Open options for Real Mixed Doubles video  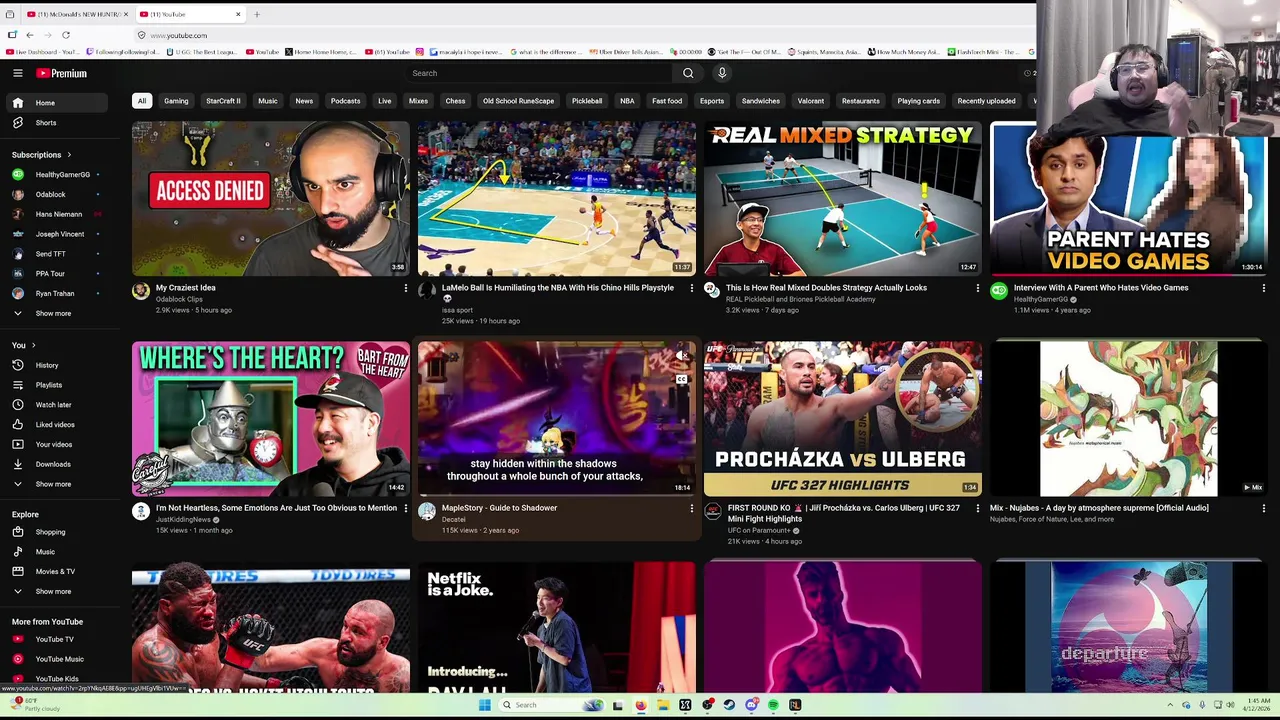click(977, 288)
